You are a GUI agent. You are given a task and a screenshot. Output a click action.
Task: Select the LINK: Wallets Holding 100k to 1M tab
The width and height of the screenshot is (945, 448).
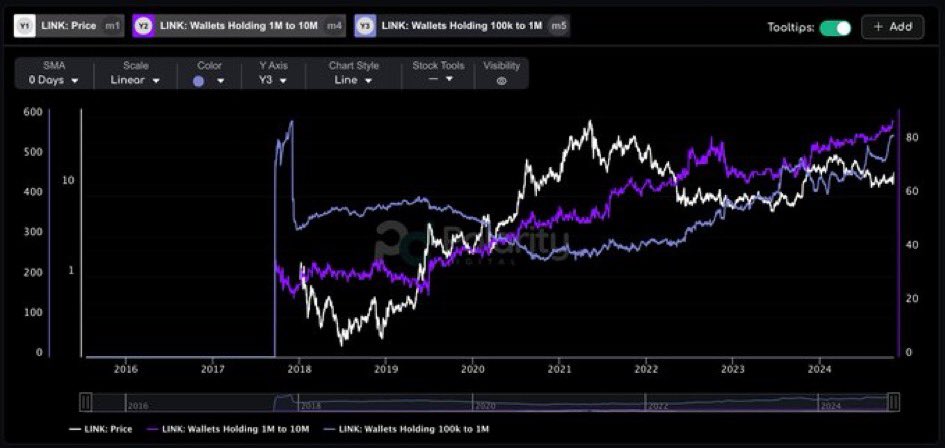[462, 26]
